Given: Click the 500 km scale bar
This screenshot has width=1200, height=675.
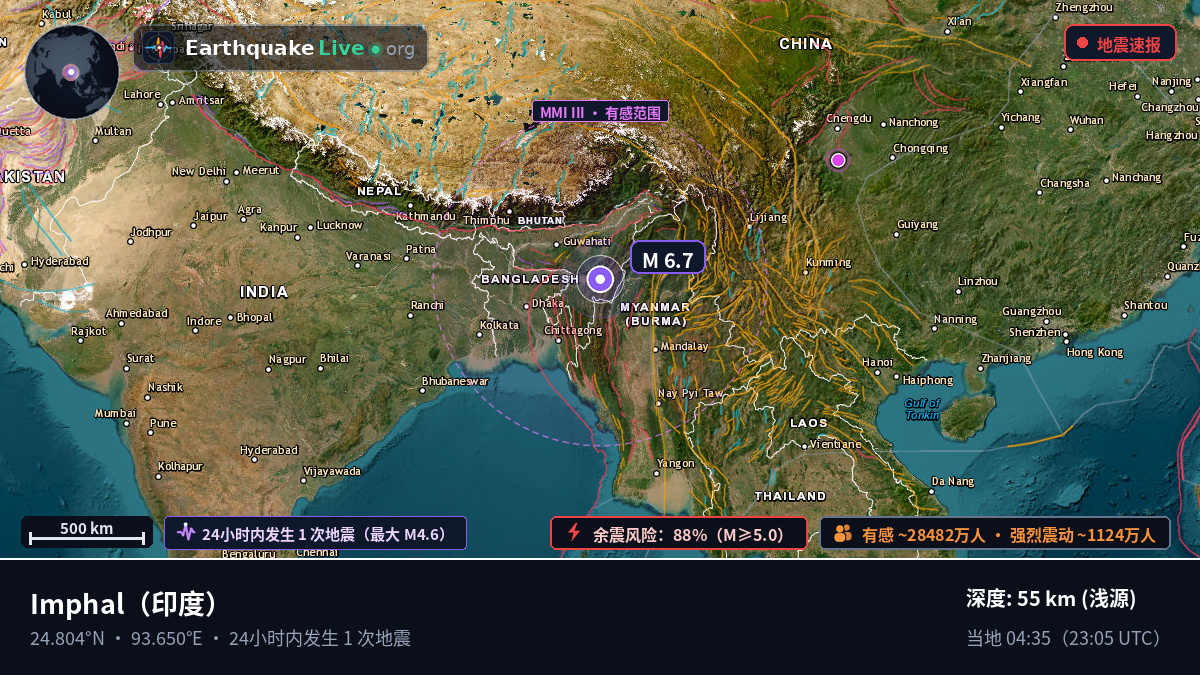Looking at the screenshot, I should [86, 533].
